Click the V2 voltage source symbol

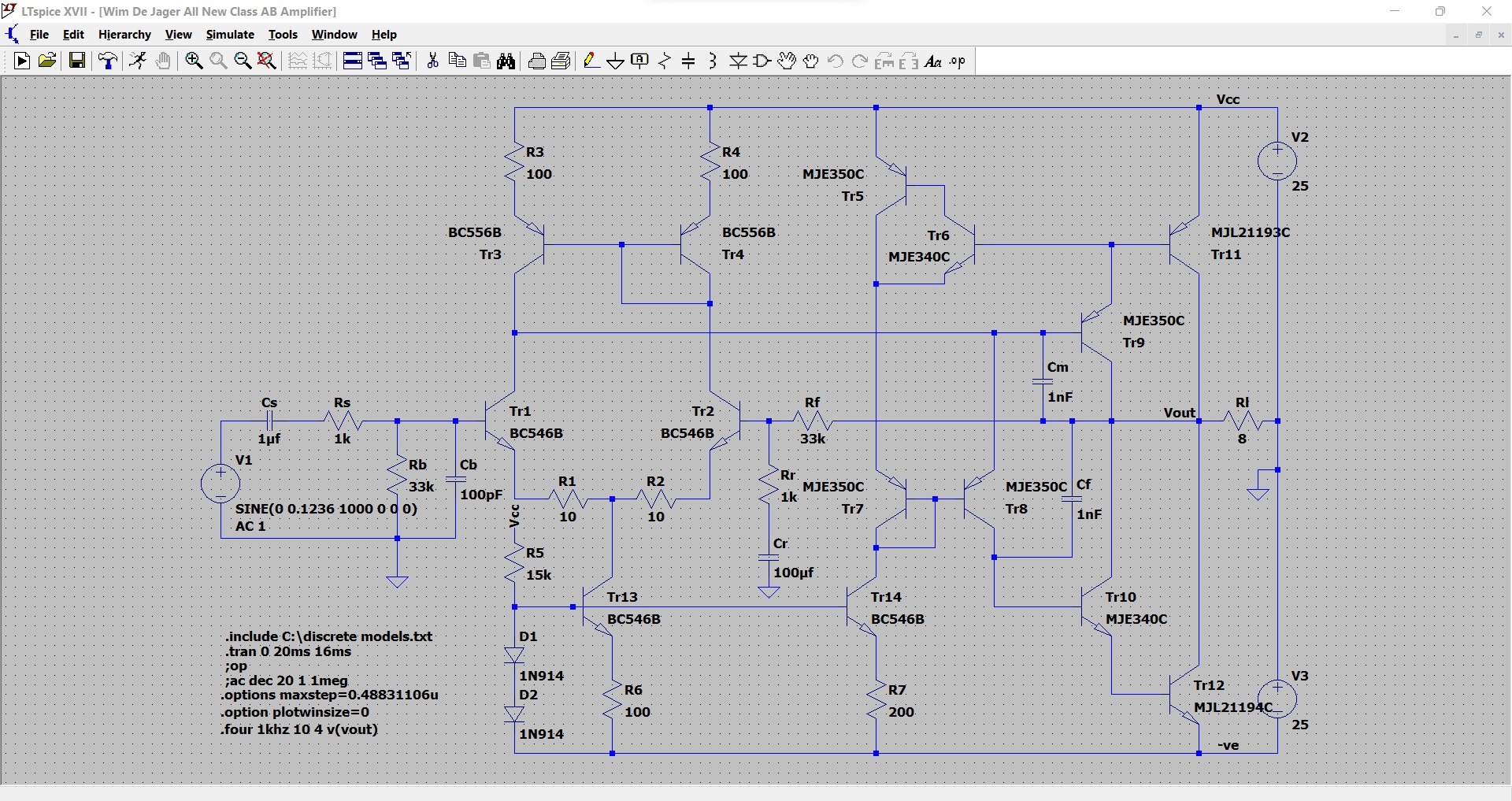[x=1277, y=161]
